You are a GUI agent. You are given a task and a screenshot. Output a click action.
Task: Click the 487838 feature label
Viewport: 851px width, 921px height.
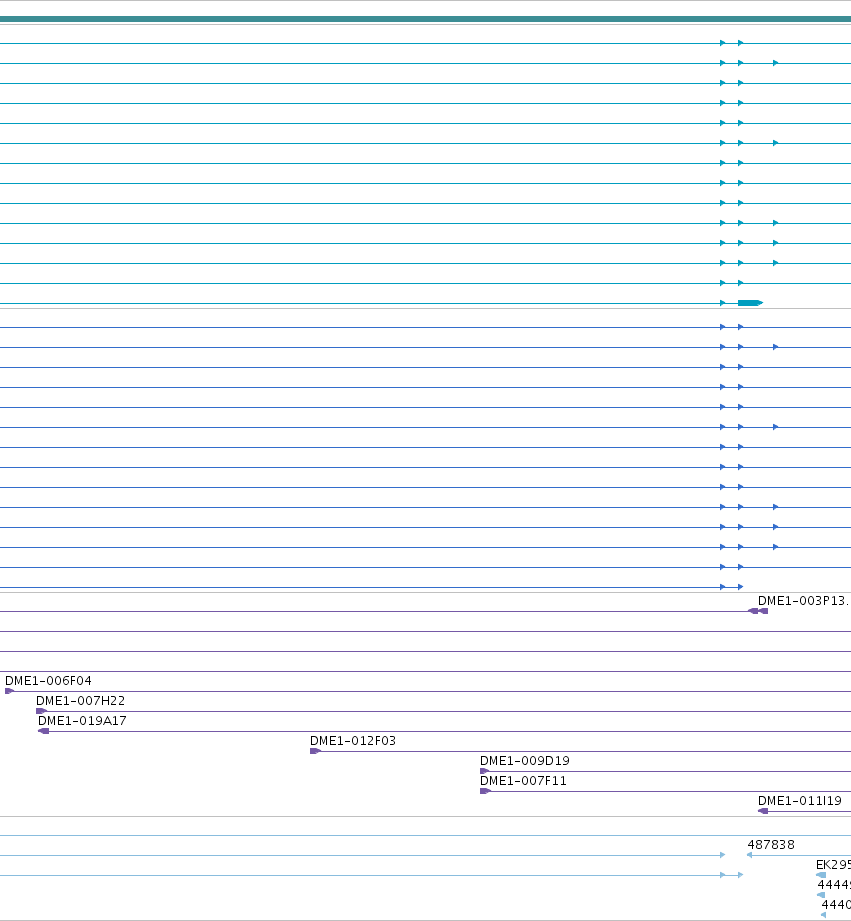pyautogui.click(x=771, y=845)
